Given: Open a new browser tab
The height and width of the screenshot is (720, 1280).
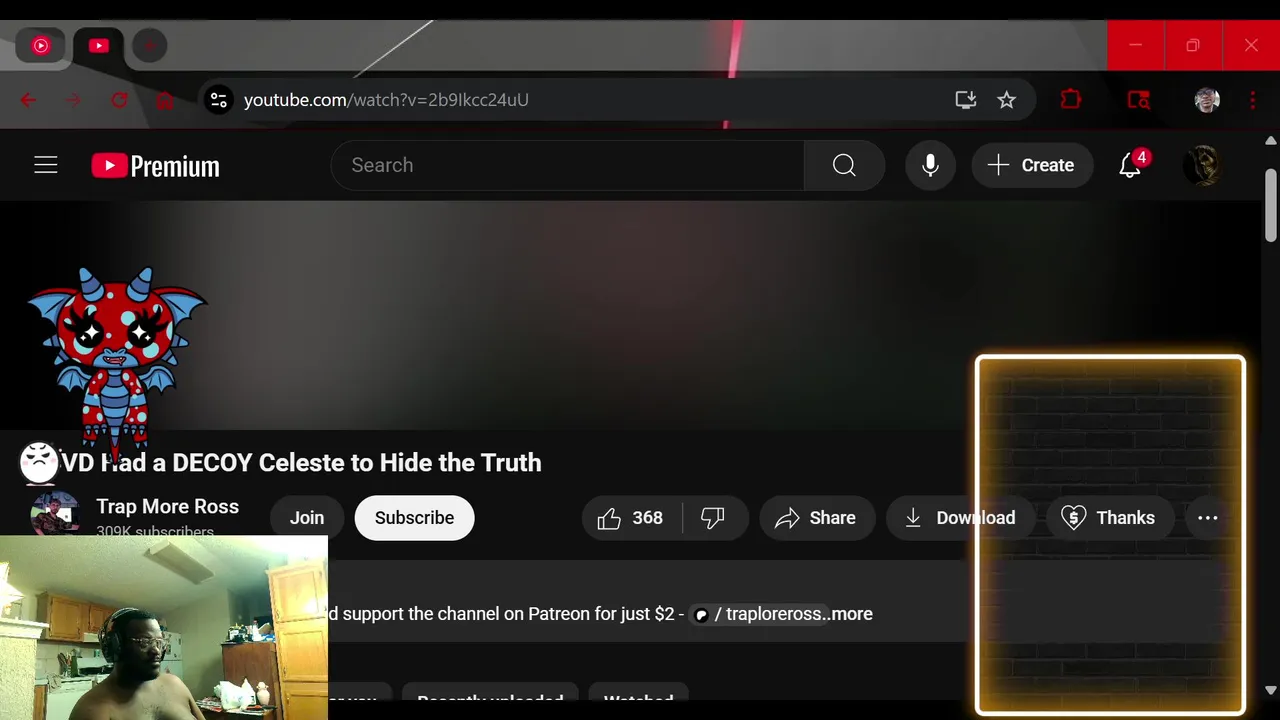Looking at the screenshot, I should click(x=150, y=45).
